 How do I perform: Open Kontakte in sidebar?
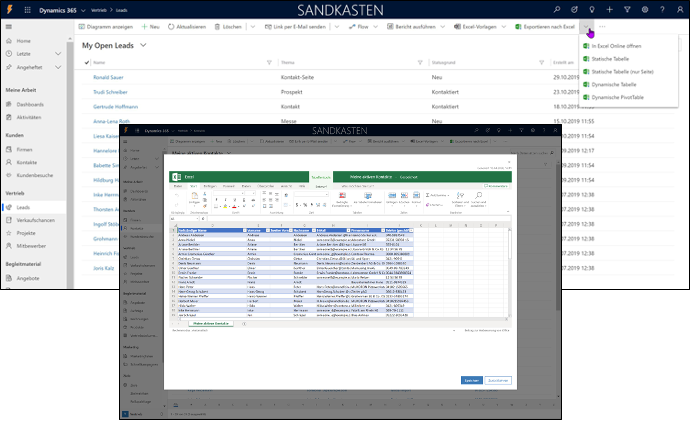[x=27, y=163]
